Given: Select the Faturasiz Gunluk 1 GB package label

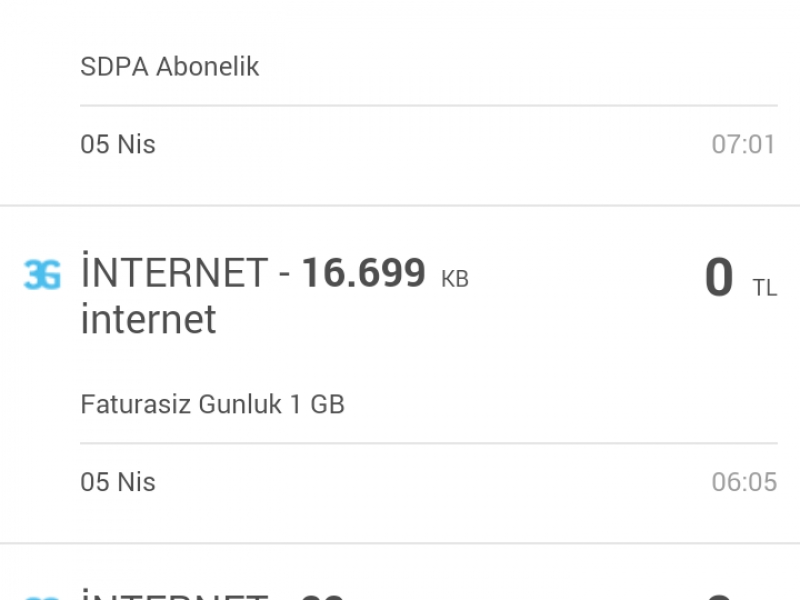Looking at the screenshot, I should point(212,405).
